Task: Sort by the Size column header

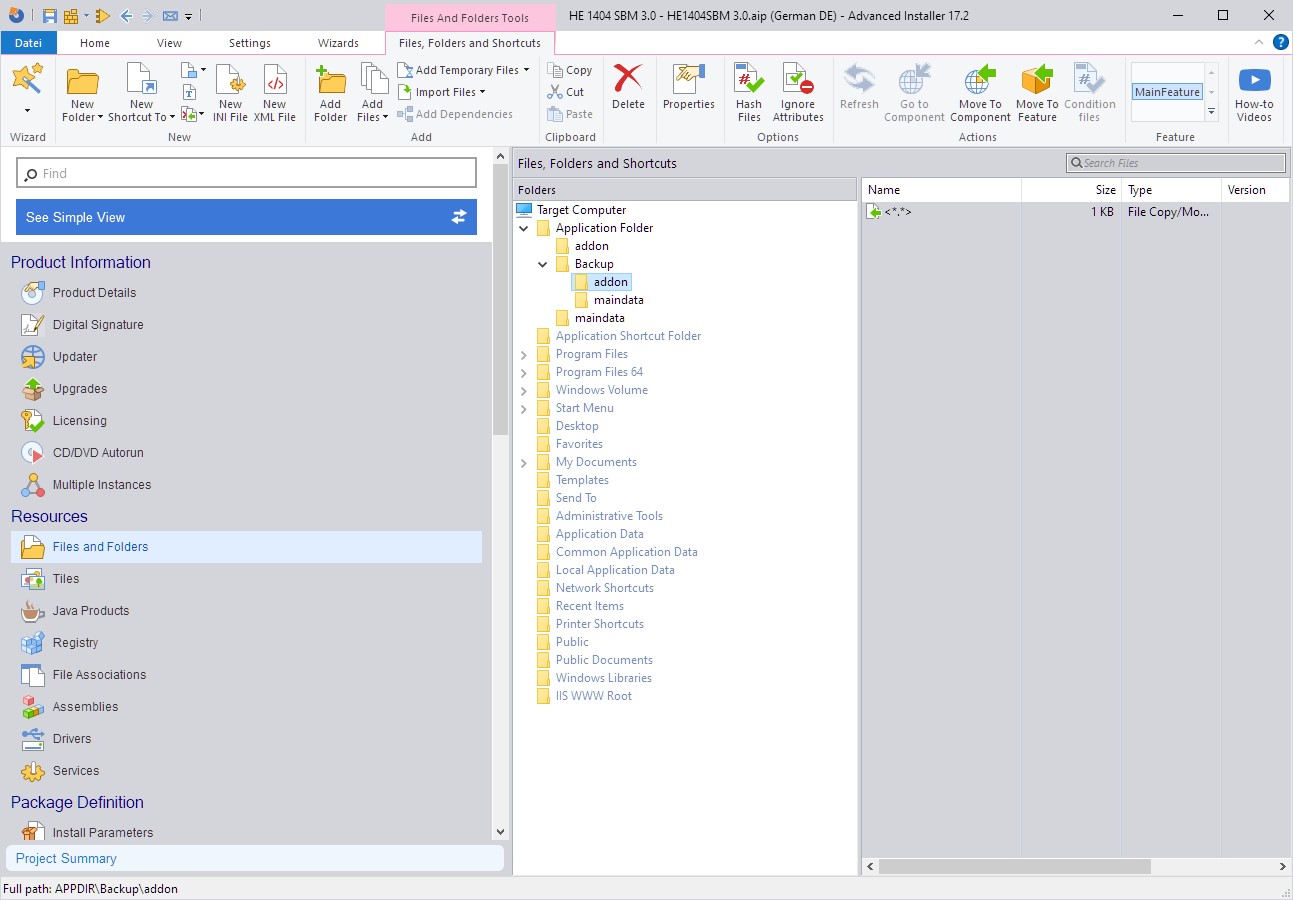Action: click(1071, 190)
